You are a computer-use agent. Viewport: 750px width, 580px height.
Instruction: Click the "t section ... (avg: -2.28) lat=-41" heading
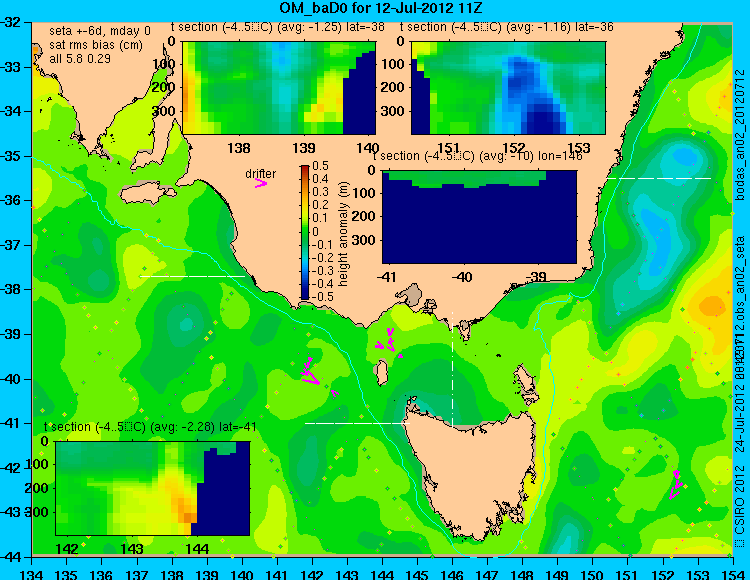tap(150, 427)
